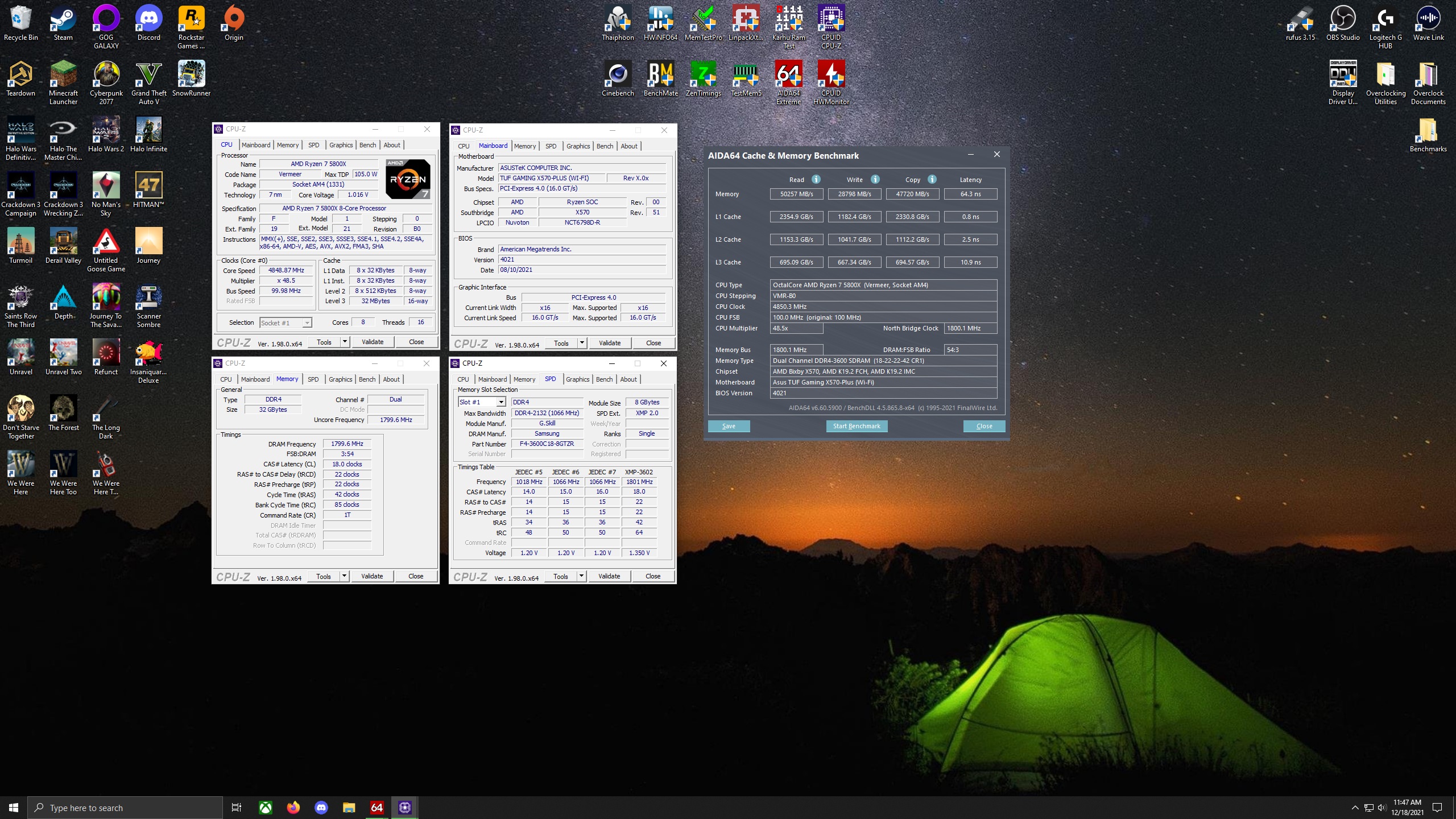
Task: Open HWiNFO64 desktop shortcut
Action: [x=660, y=23]
